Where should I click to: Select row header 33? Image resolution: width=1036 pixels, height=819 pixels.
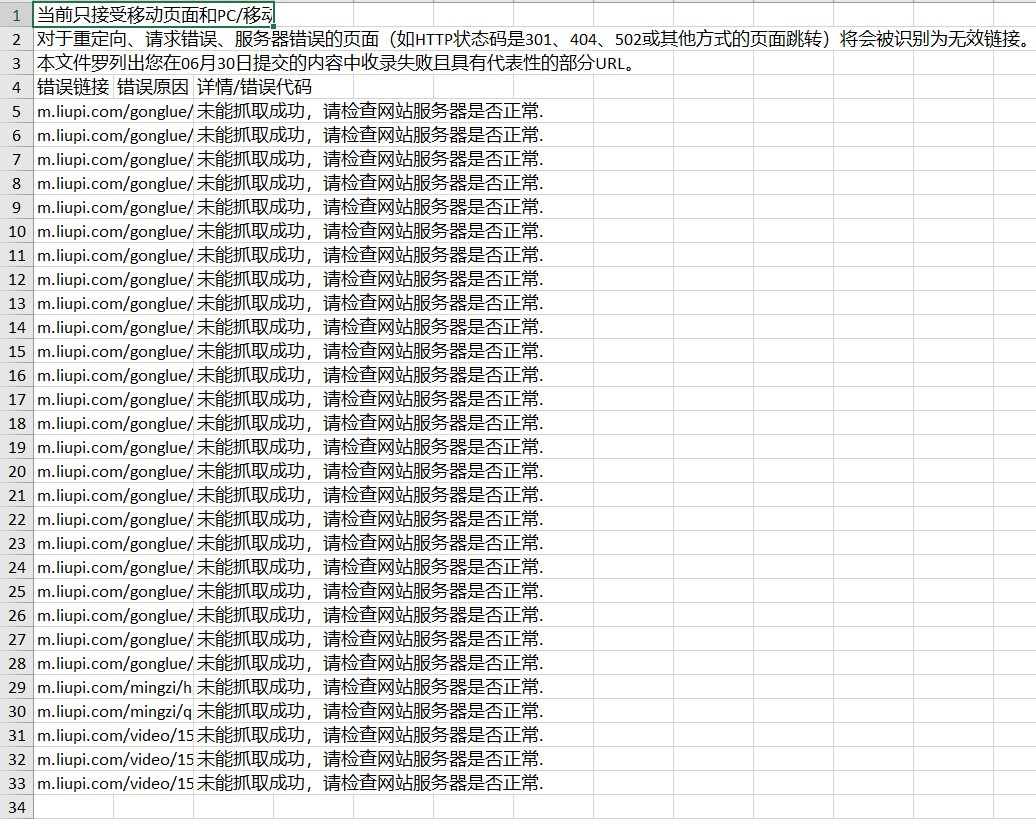pos(17,783)
